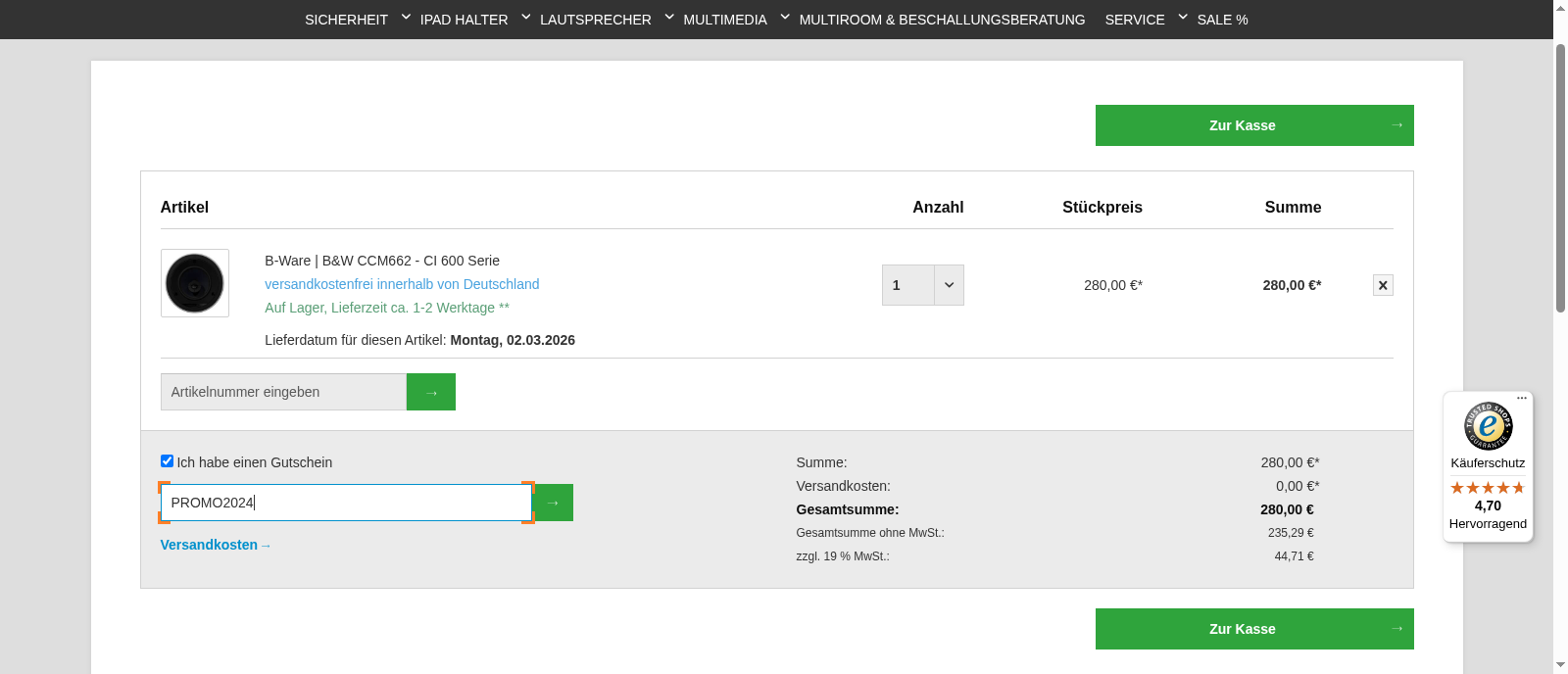Click the scrollbar up arrow
Image resolution: width=1568 pixels, height=674 pixels.
pos(1560,7)
